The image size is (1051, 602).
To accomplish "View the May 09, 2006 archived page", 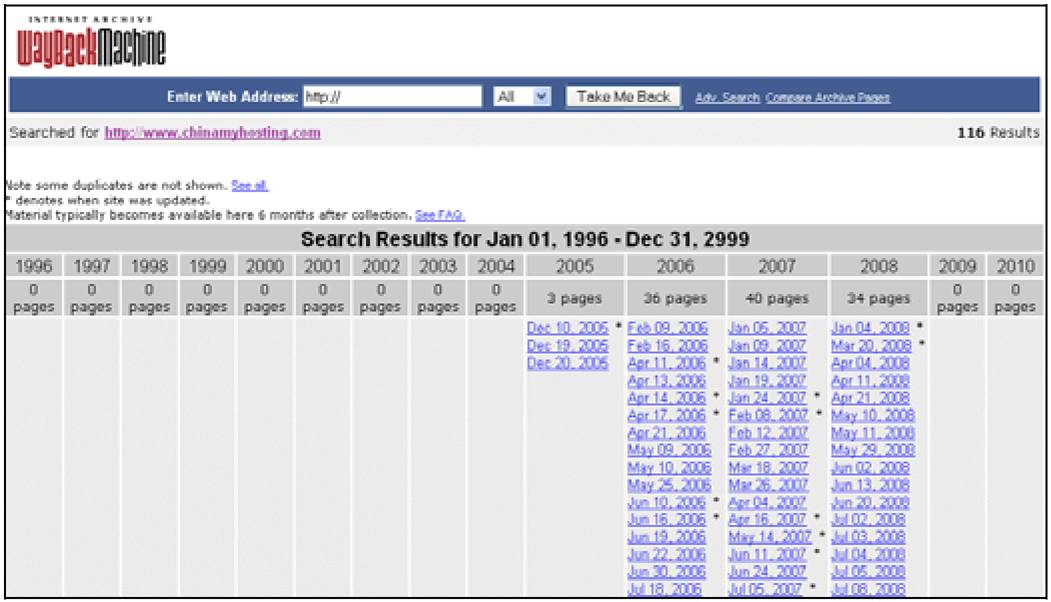I will [x=669, y=450].
